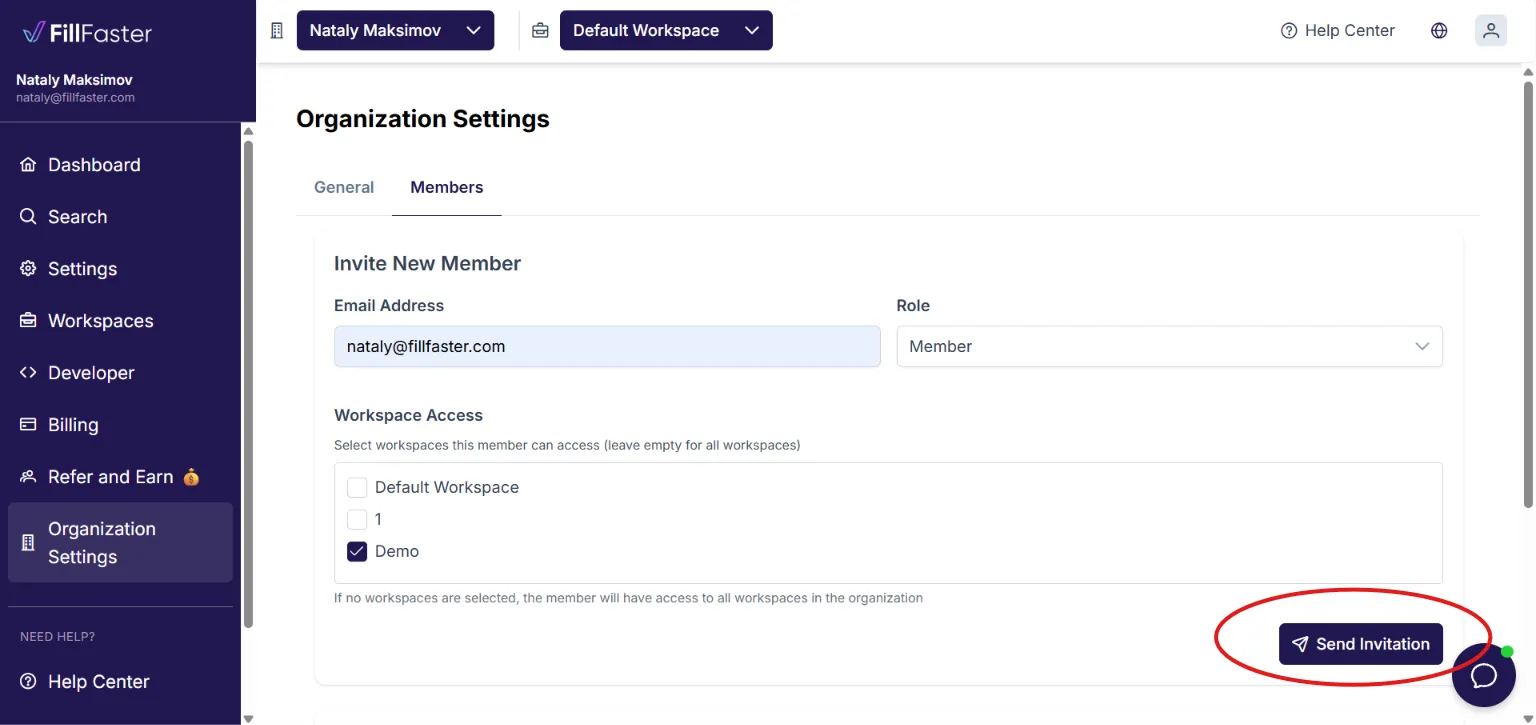Open Workspaces in the sidebar
The image size is (1536, 725).
(x=120, y=321)
